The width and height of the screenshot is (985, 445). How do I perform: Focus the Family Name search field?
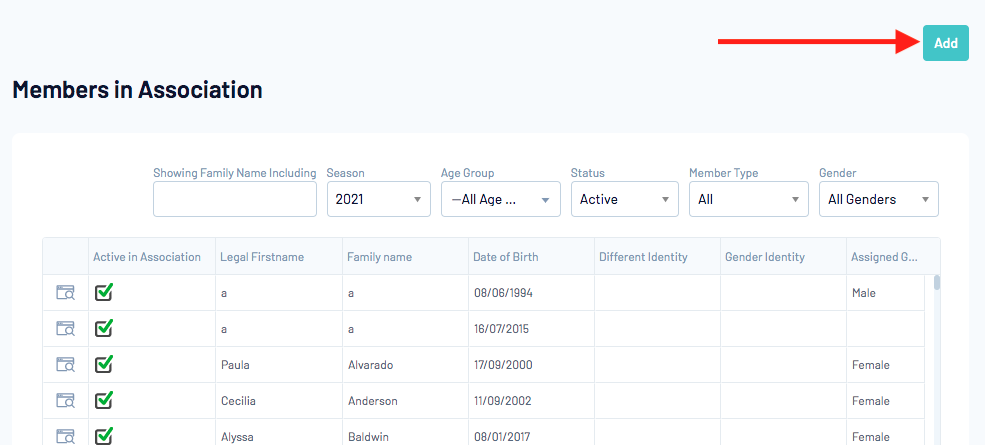235,199
